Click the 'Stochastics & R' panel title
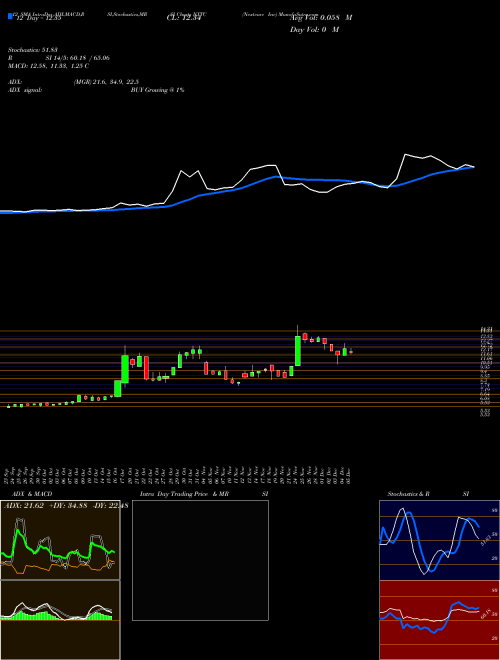This screenshot has width=500, height=660. point(409,494)
